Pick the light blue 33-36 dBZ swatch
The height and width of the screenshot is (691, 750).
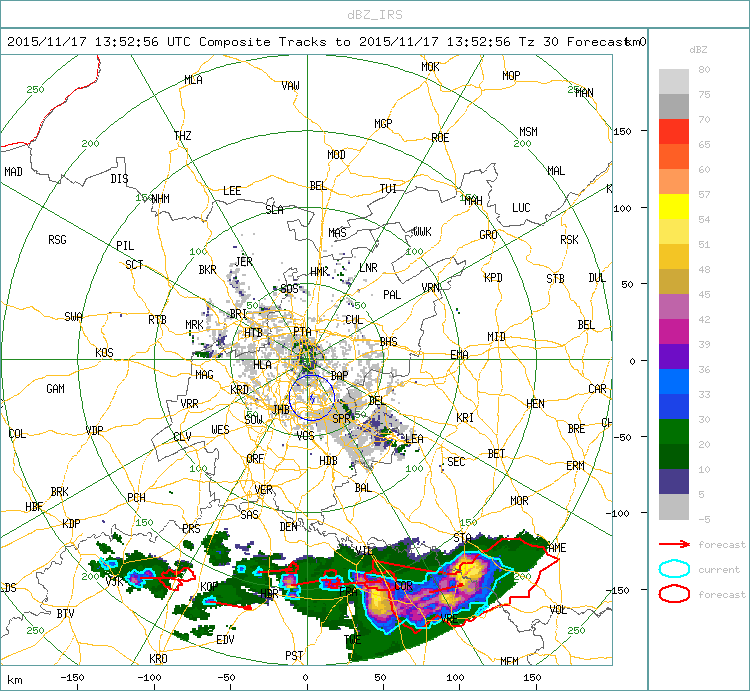coord(674,381)
